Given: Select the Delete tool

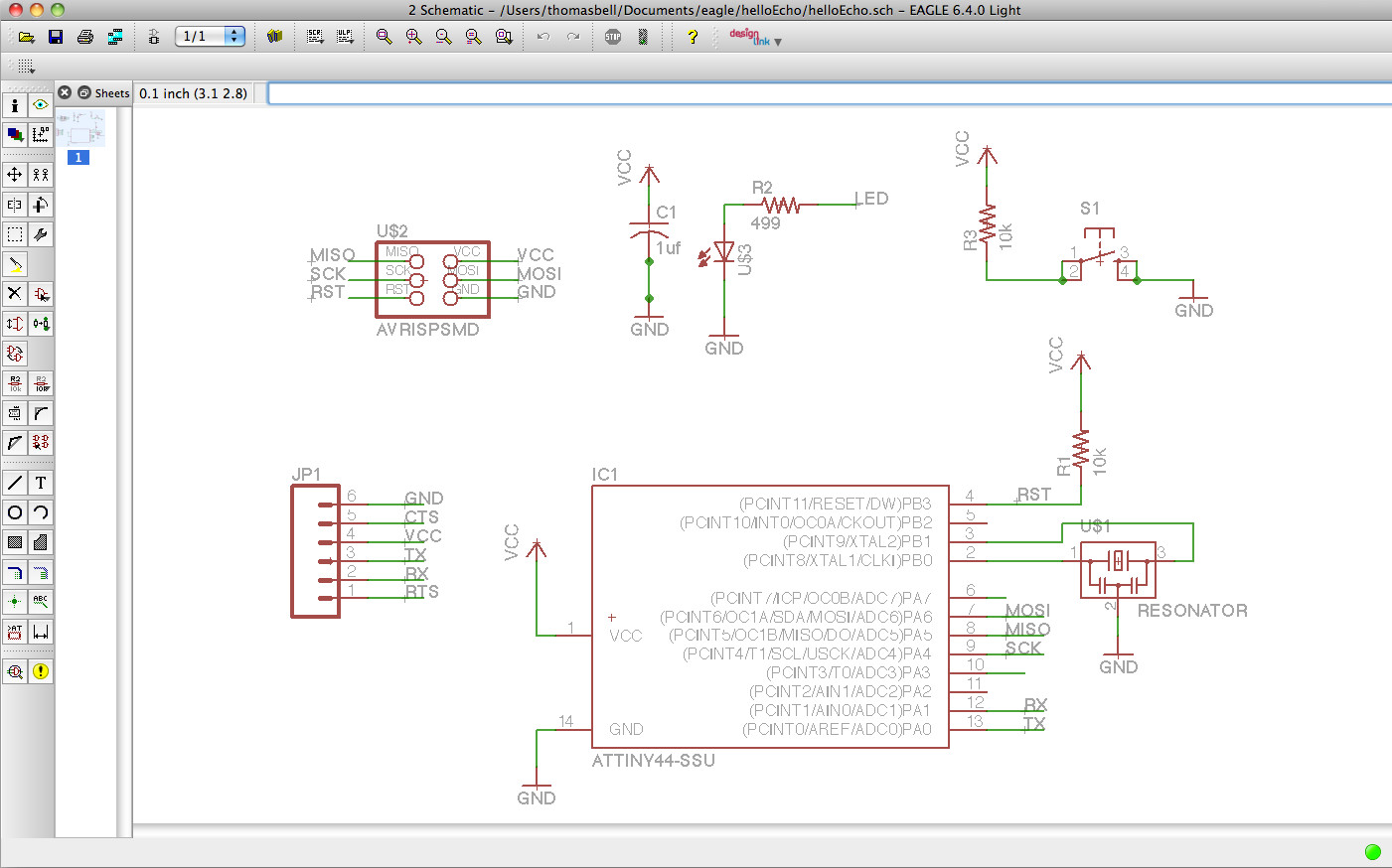Looking at the screenshot, I should pyautogui.click(x=15, y=293).
